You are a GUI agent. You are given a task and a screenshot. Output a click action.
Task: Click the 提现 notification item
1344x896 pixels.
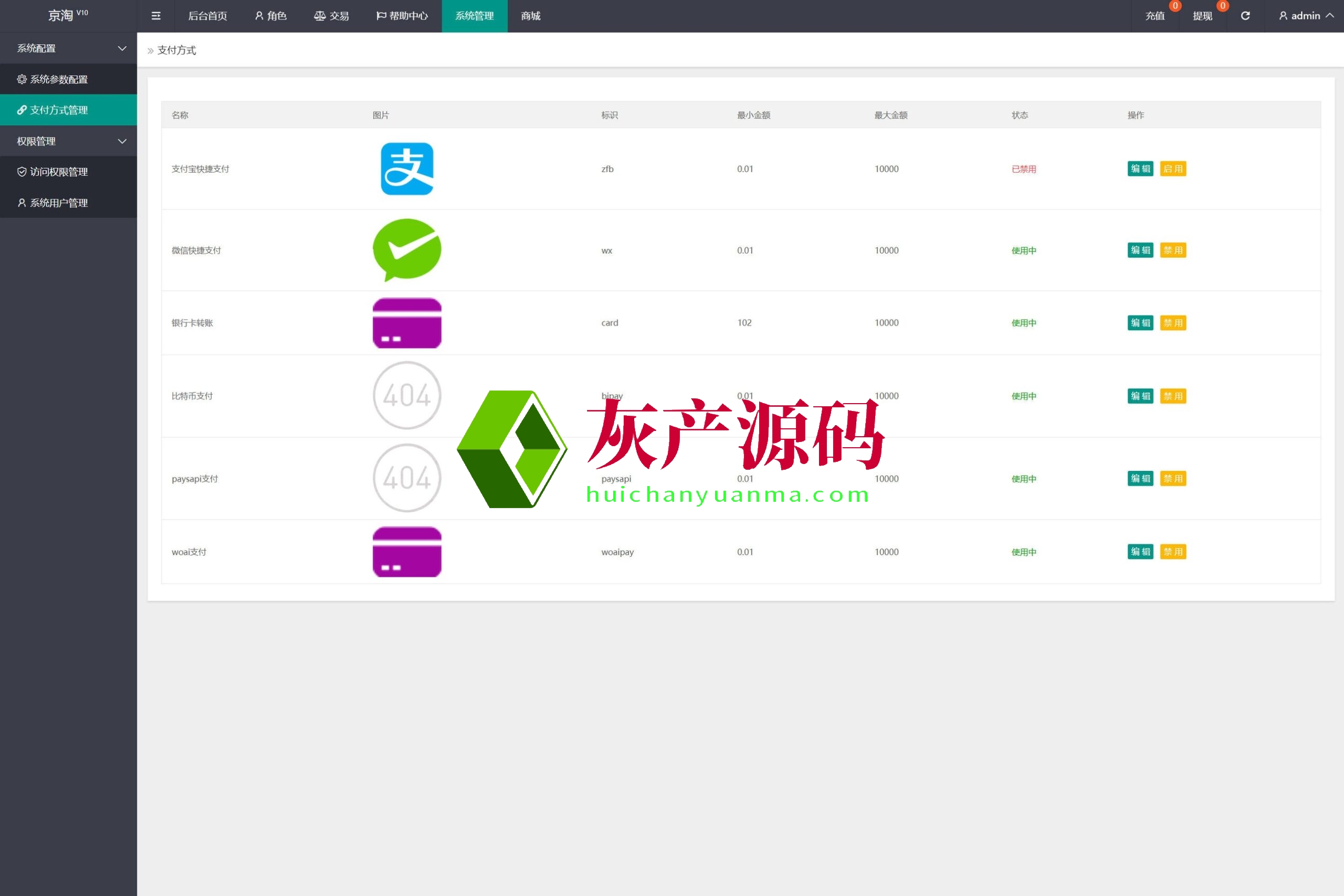1202,16
